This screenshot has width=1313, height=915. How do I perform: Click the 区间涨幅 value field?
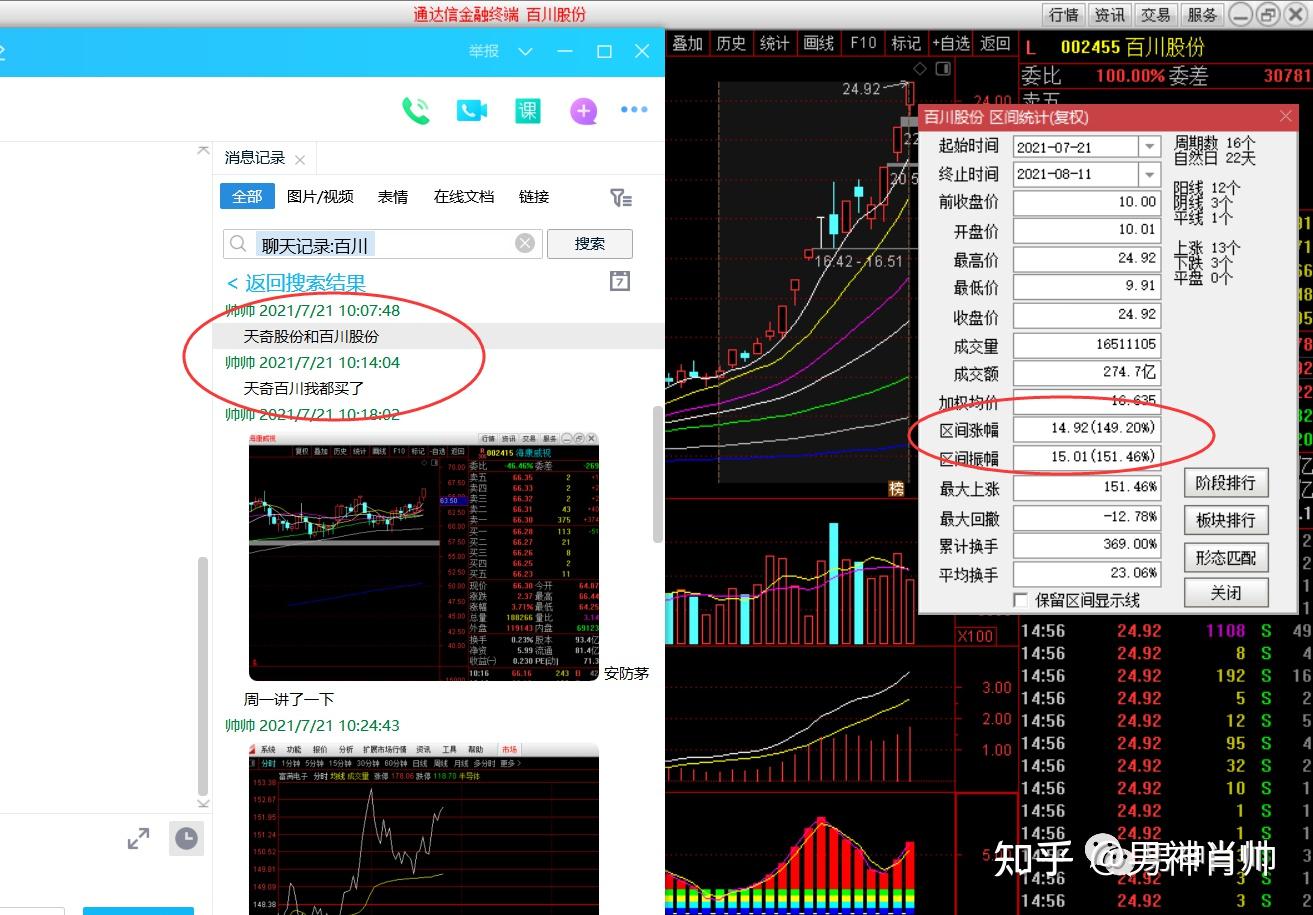(x=1087, y=428)
